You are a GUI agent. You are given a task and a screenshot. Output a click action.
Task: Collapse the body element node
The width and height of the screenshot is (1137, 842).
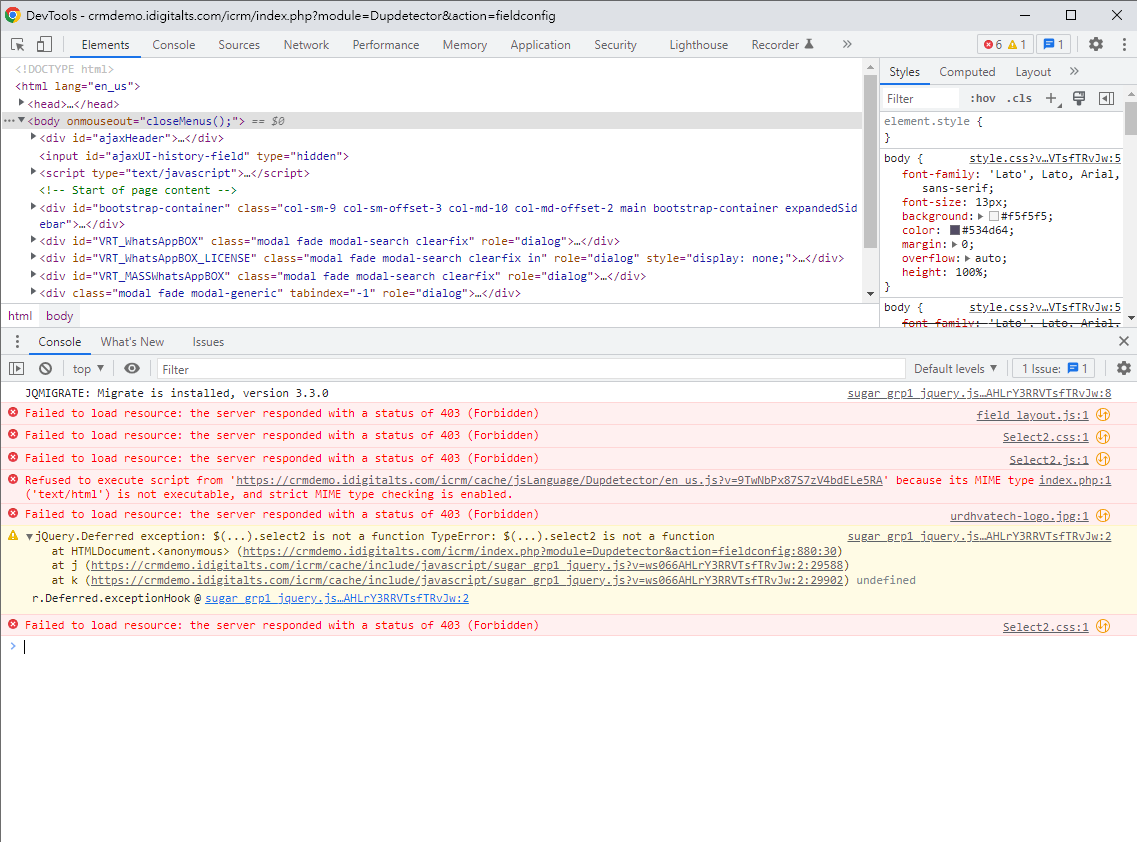tap(21, 120)
